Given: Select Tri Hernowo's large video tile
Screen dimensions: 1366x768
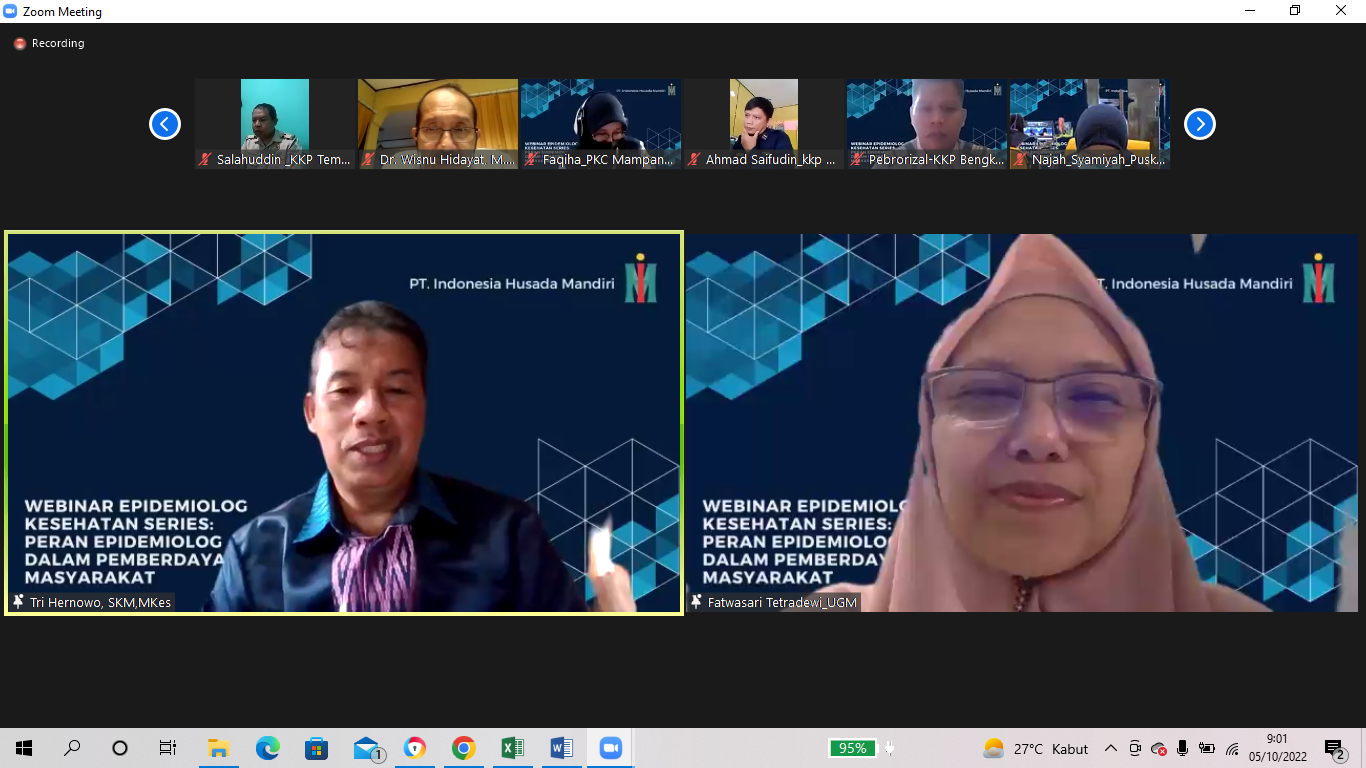Looking at the screenshot, I should coord(344,423).
